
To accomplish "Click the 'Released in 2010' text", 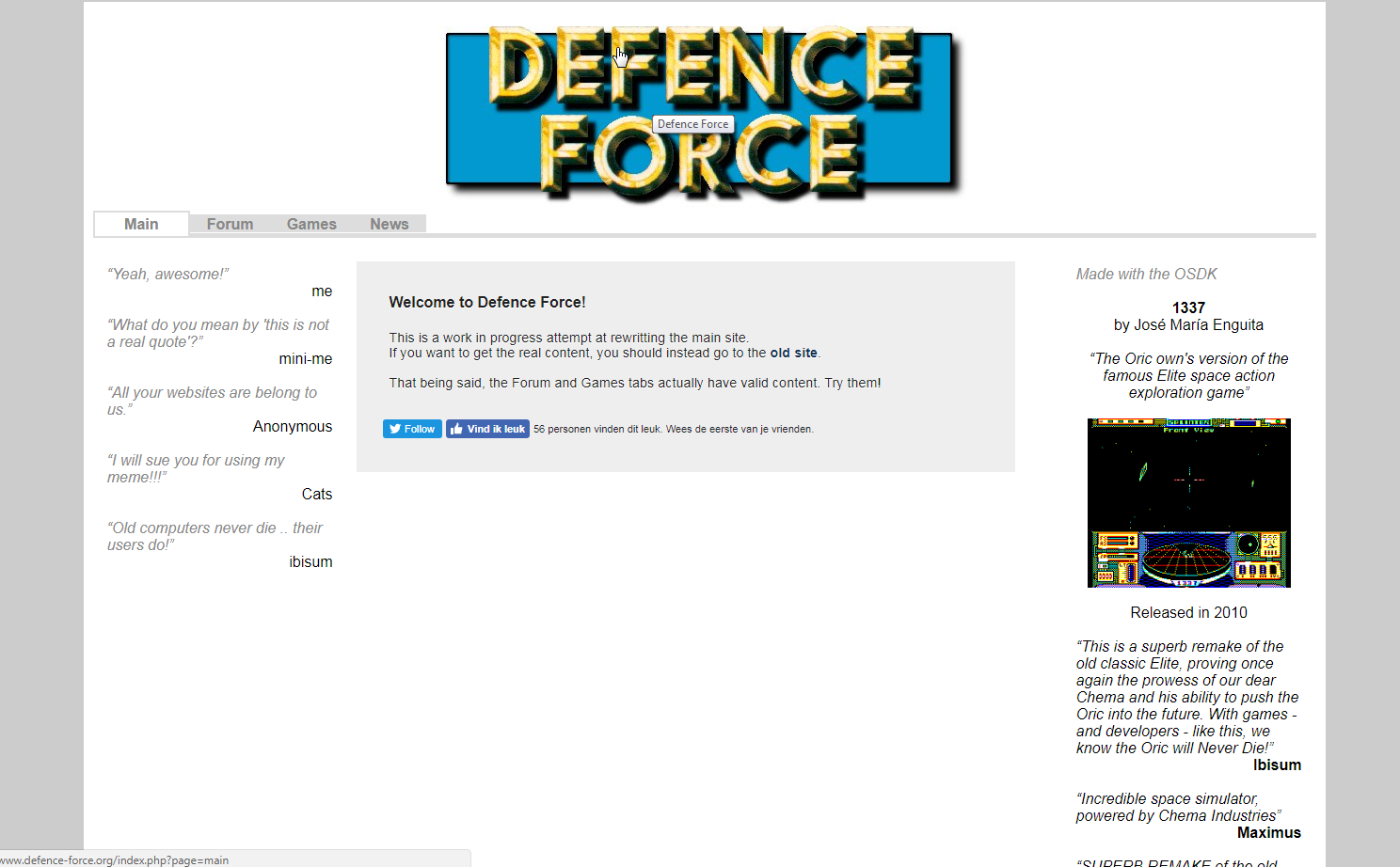I will [1188, 612].
